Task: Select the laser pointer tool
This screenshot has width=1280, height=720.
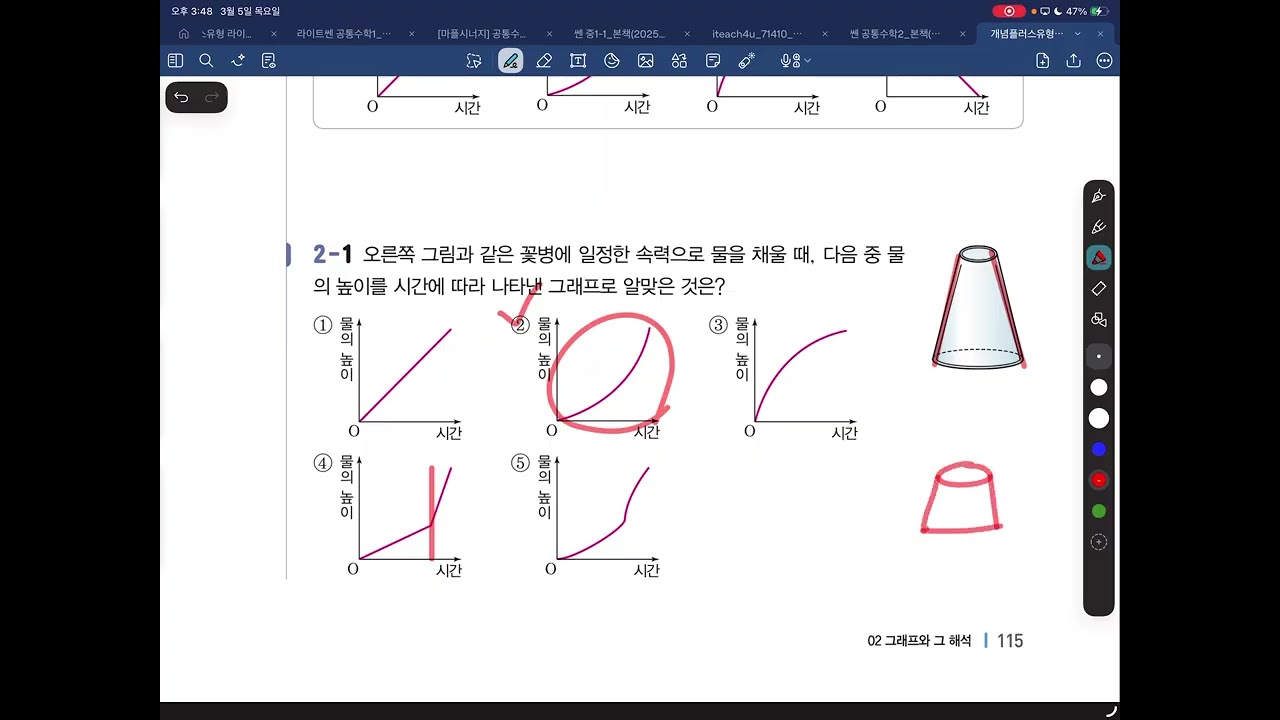Action: click(747, 61)
